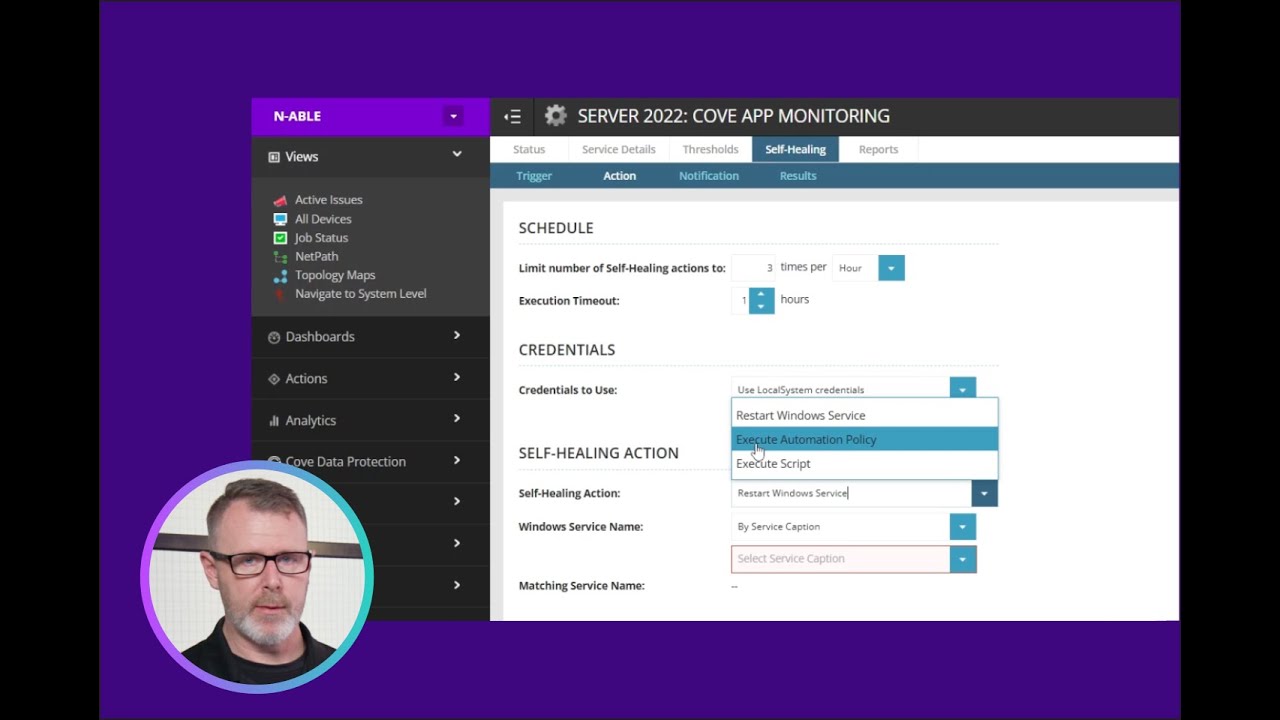Select the Self-Healing tab

click(x=795, y=149)
